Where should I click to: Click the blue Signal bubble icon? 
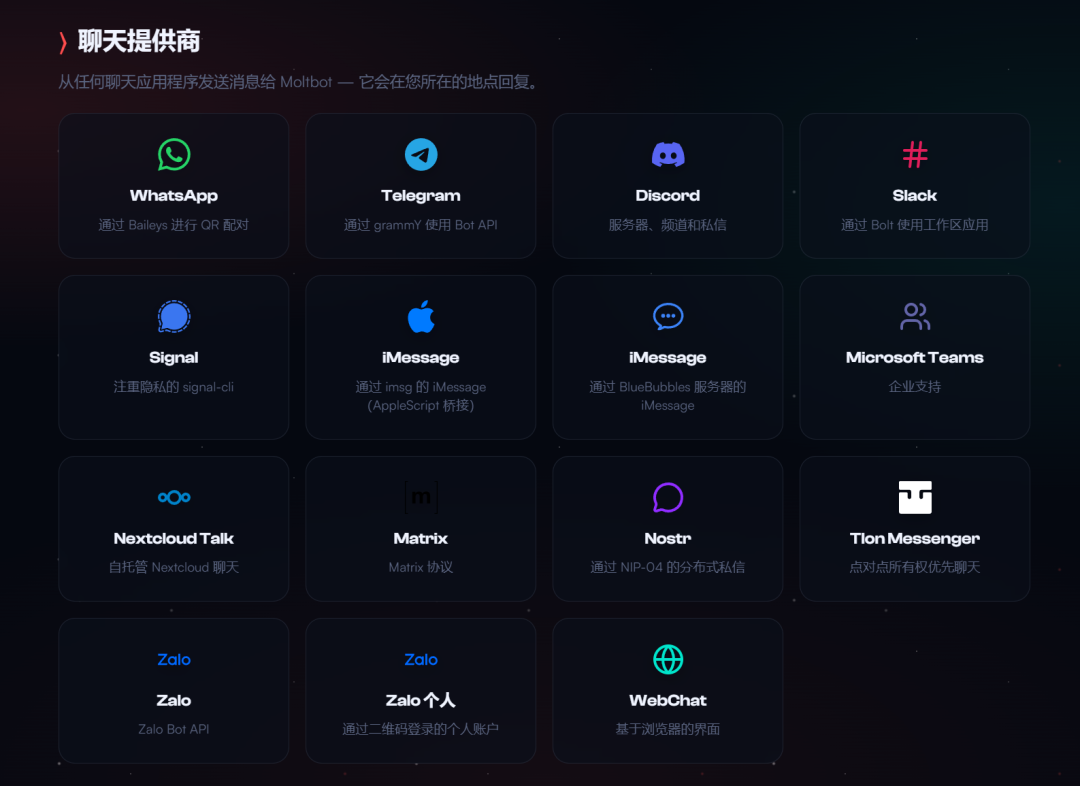pyautogui.click(x=174, y=316)
